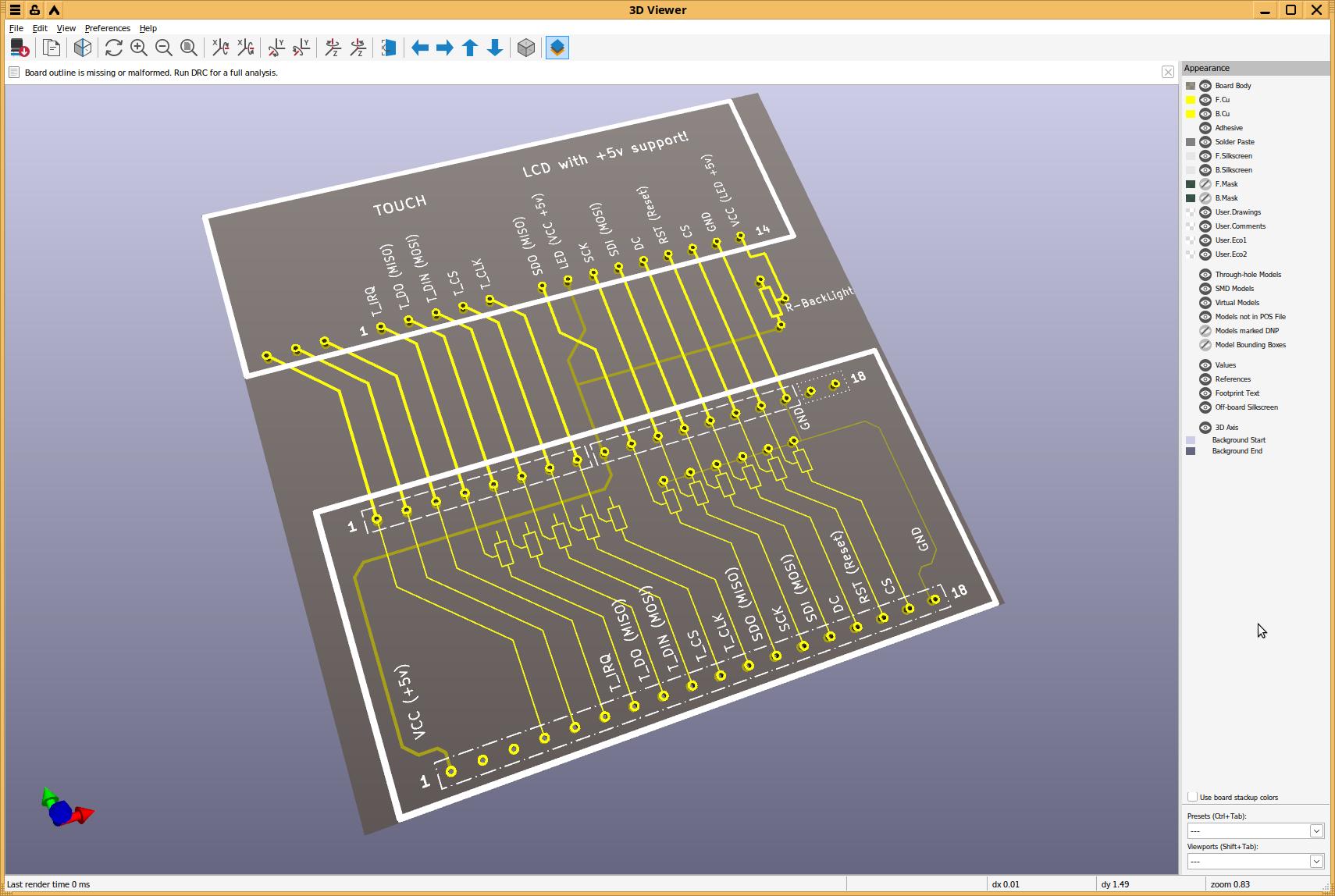Click the zoom out magnifier icon
This screenshot has height=896, width=1335.
click(x=164, y=48)
